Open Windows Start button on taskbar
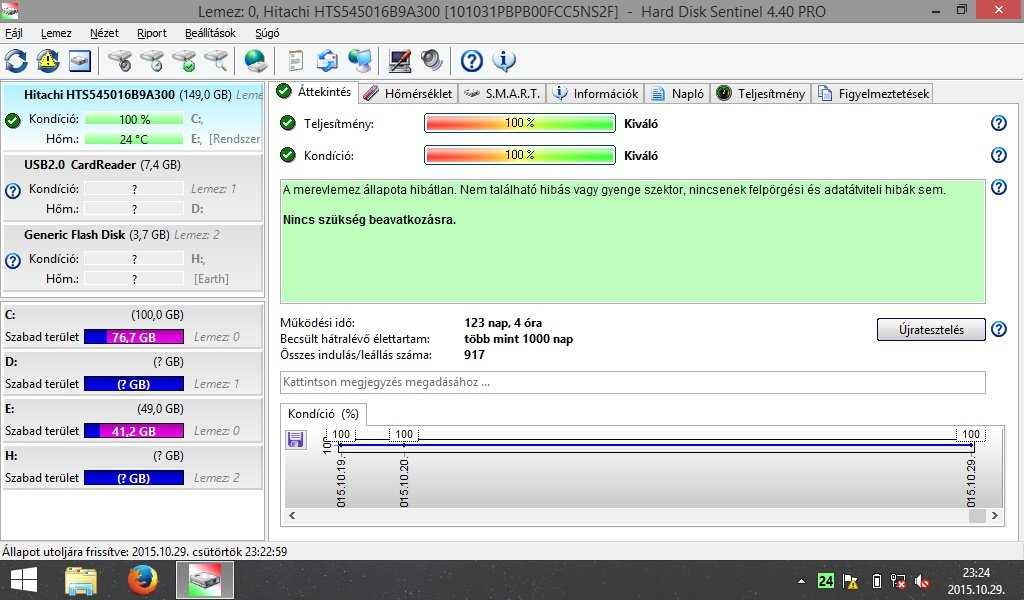The height and width of the screenshot is (600, 1024). (x=24, y=580)
